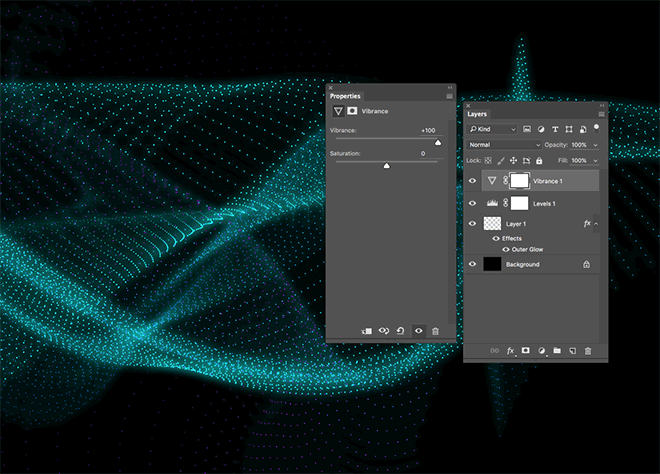660x474 pixels.
Task: Reset Vibrance adjustment to defaults
Action: tap(400, 330)
